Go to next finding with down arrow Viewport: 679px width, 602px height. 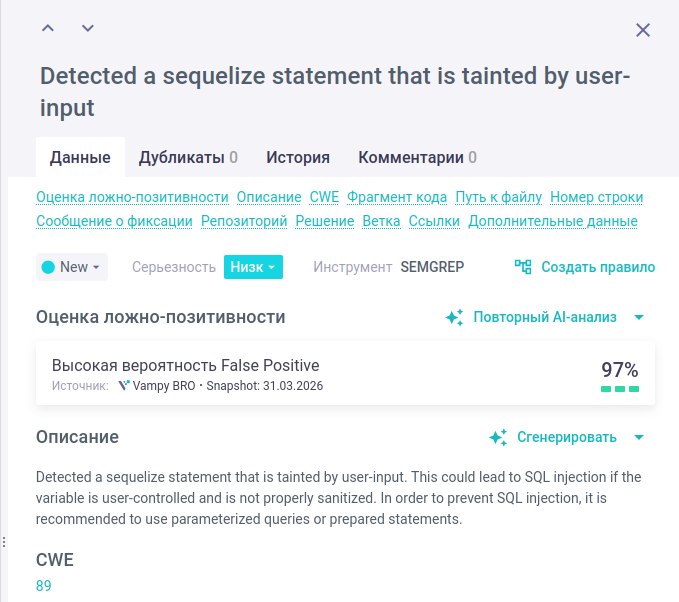coord(88,28)
